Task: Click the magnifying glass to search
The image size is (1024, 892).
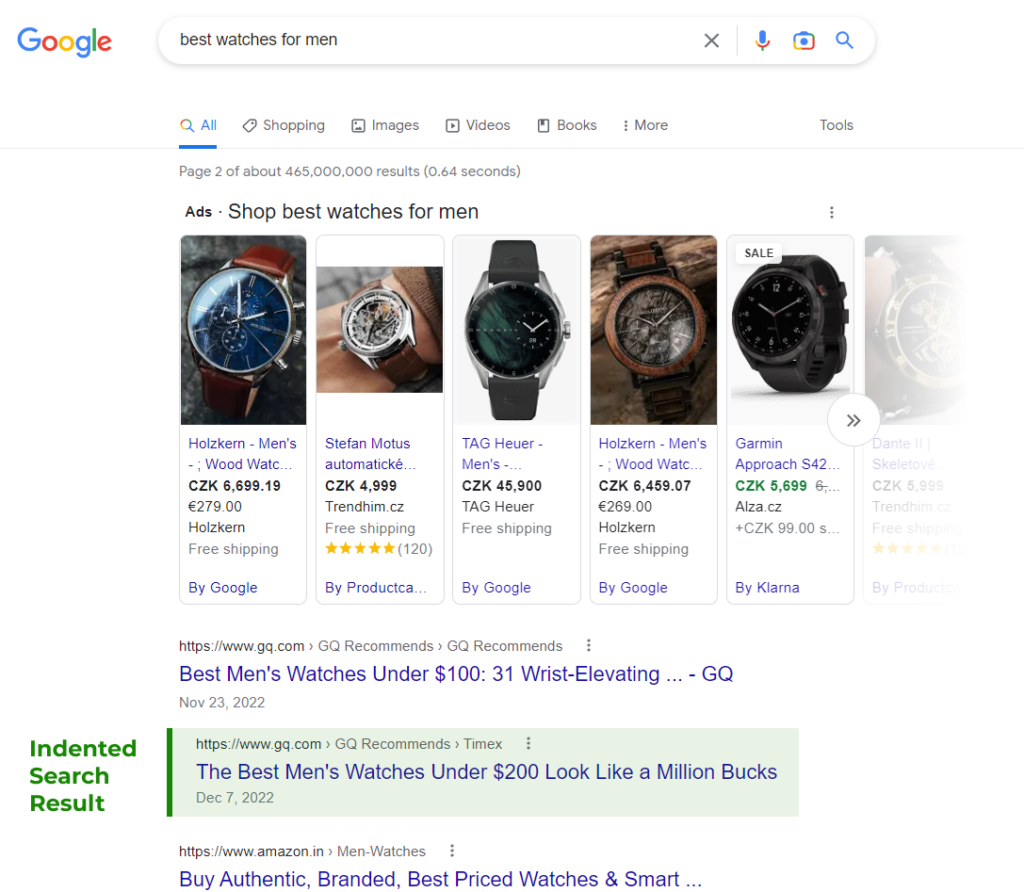Action: [844, 40]
